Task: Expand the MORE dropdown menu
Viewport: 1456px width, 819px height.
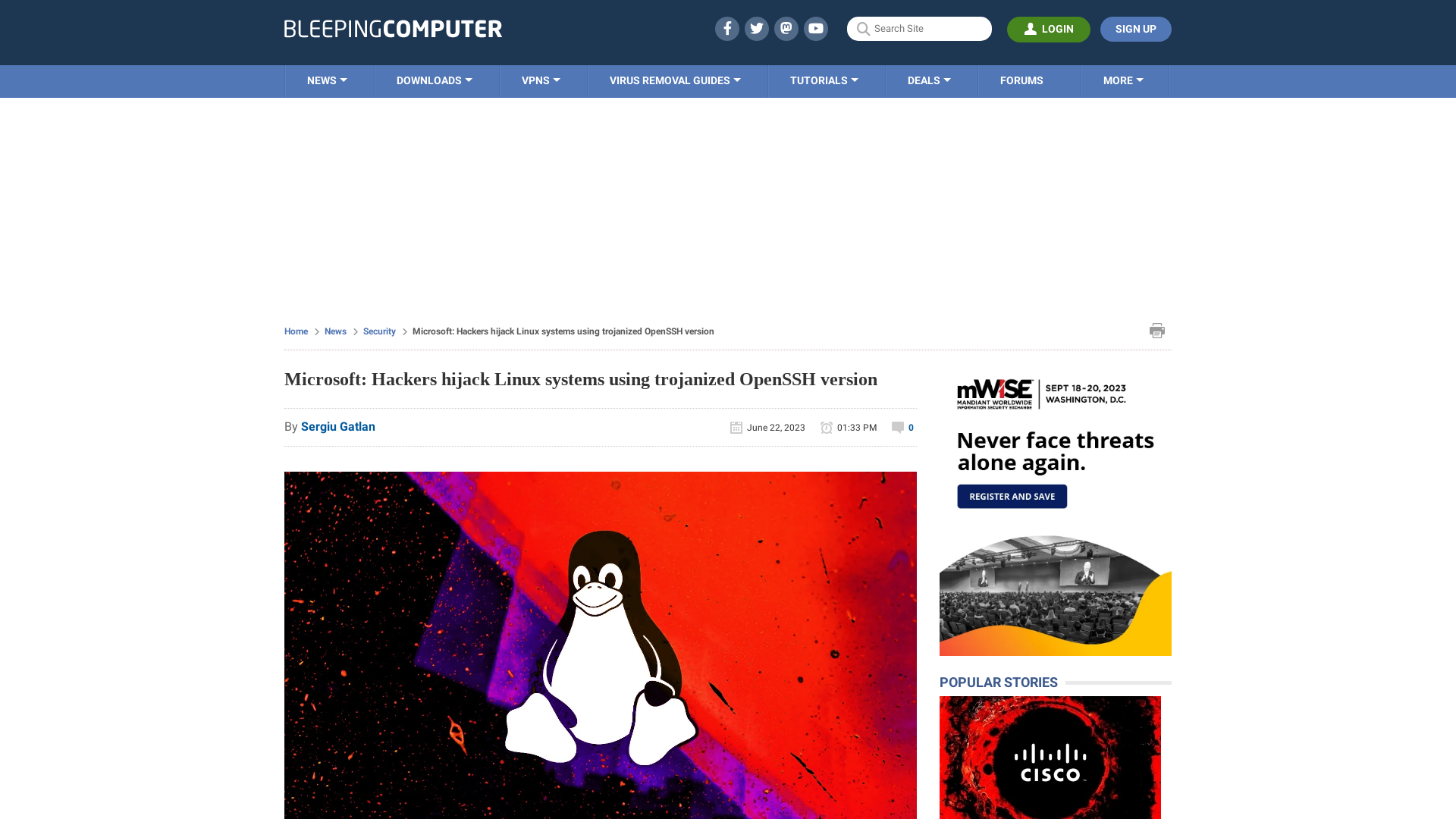Action: [x=1123, y=81]
